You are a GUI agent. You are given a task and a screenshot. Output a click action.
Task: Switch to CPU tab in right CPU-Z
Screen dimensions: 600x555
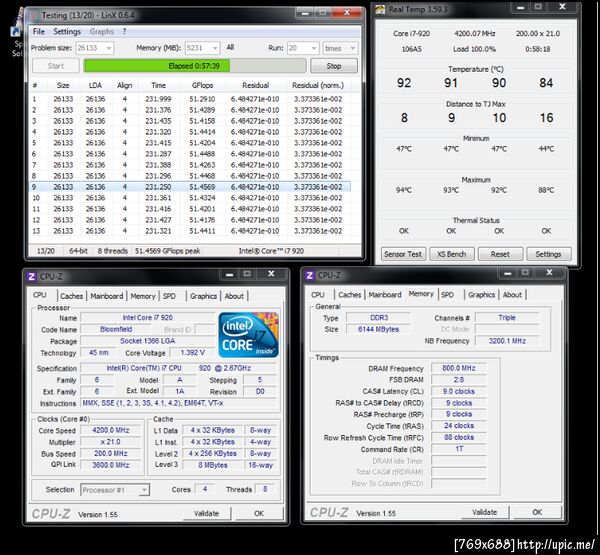[318, 295]
